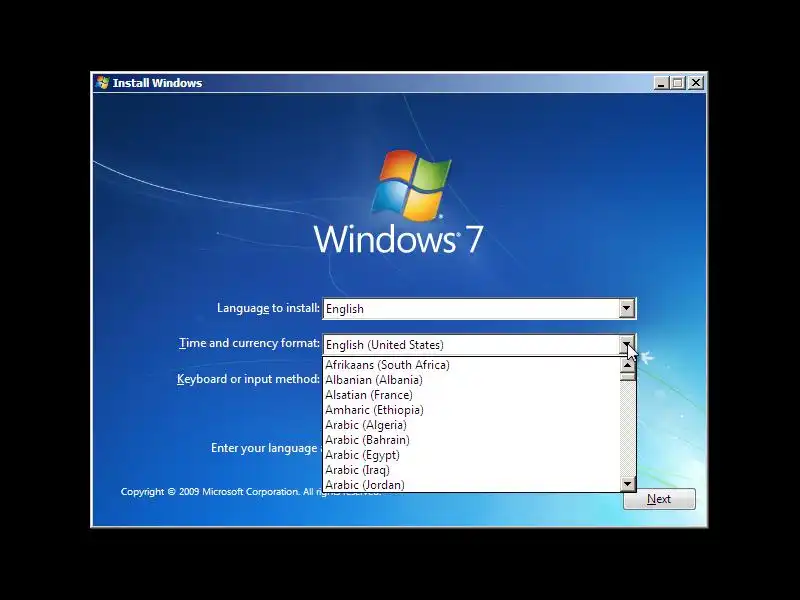This screenshot has height=600, width=800.
Task: Select Arabic (Jordan) entry
Action: (471, 485)
